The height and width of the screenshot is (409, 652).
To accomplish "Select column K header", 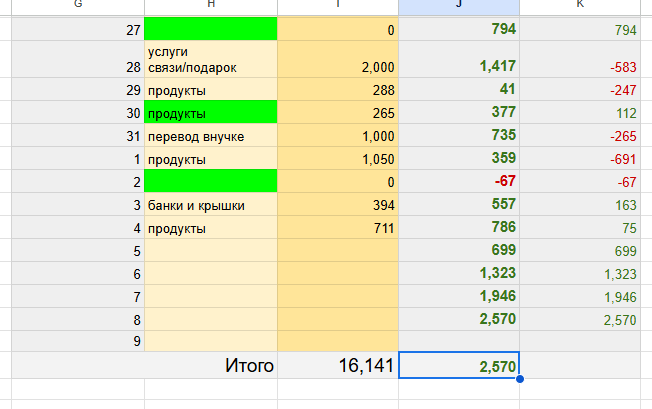I will [x=580, y=7].
